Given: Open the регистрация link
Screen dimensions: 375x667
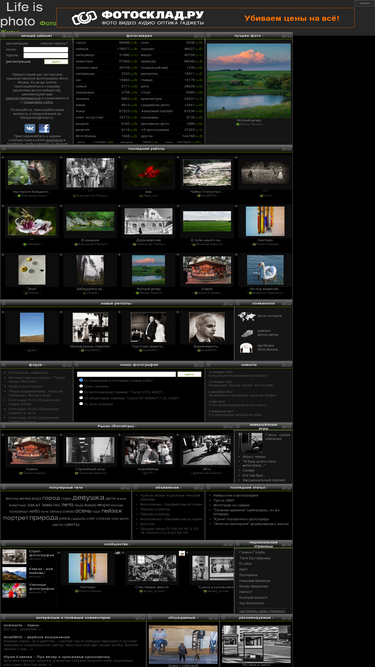Looking at the screenshot, I should point(18,62).
